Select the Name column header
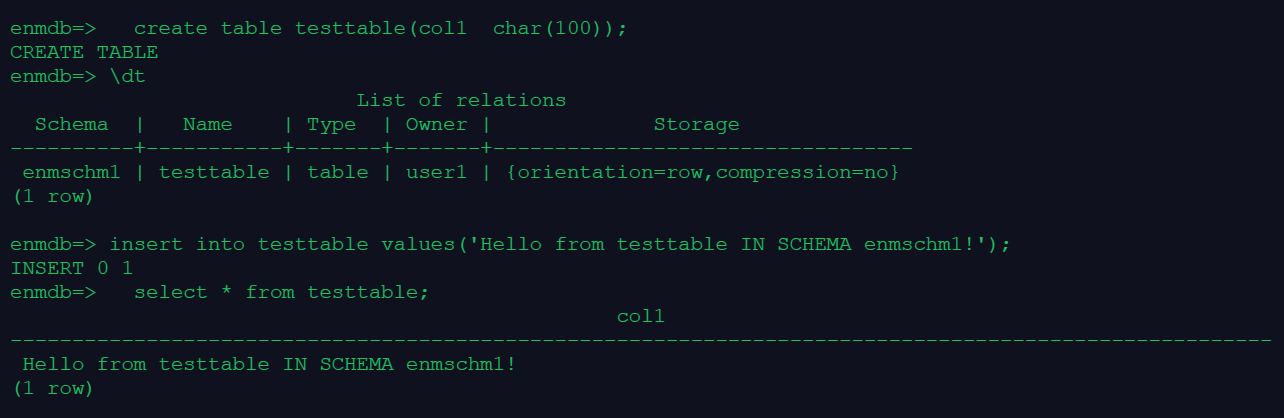The width and height of the screenshot is (1284, 418). pyautogui.click(x=207, y=124)
